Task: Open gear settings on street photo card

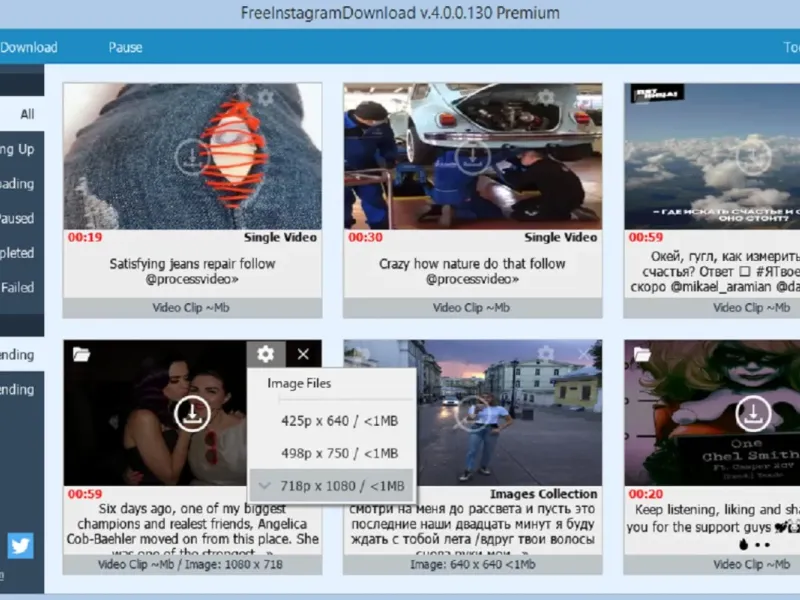Action: [545, 353]
